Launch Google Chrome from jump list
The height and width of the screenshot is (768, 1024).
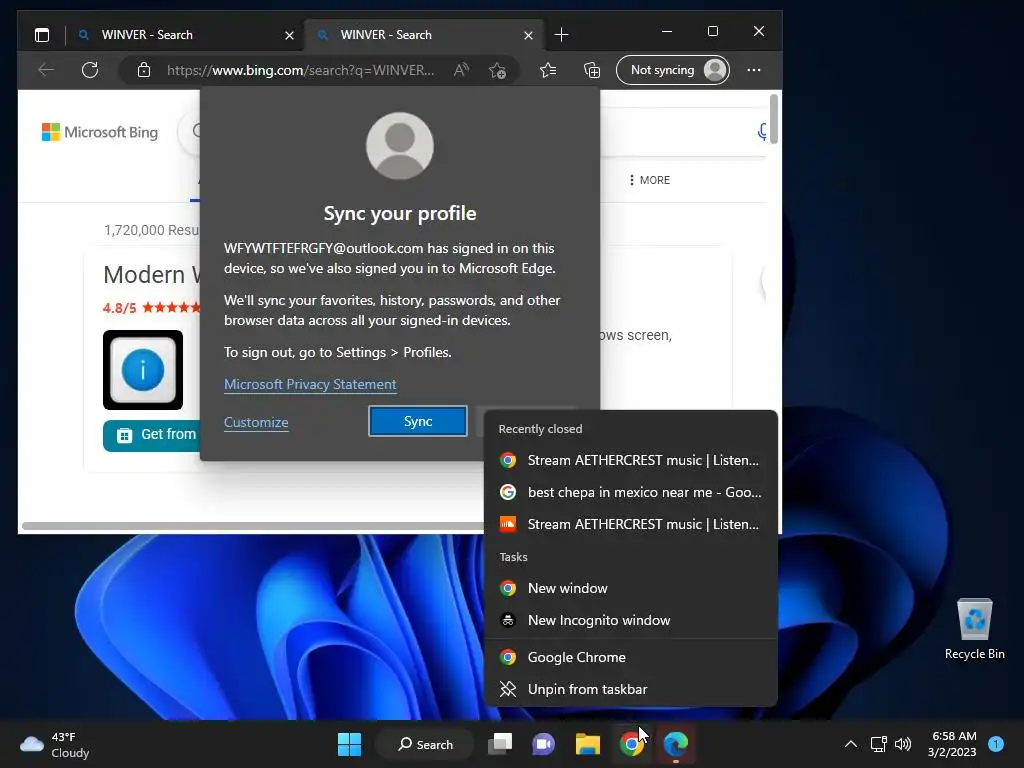click(x=631, y=658)
